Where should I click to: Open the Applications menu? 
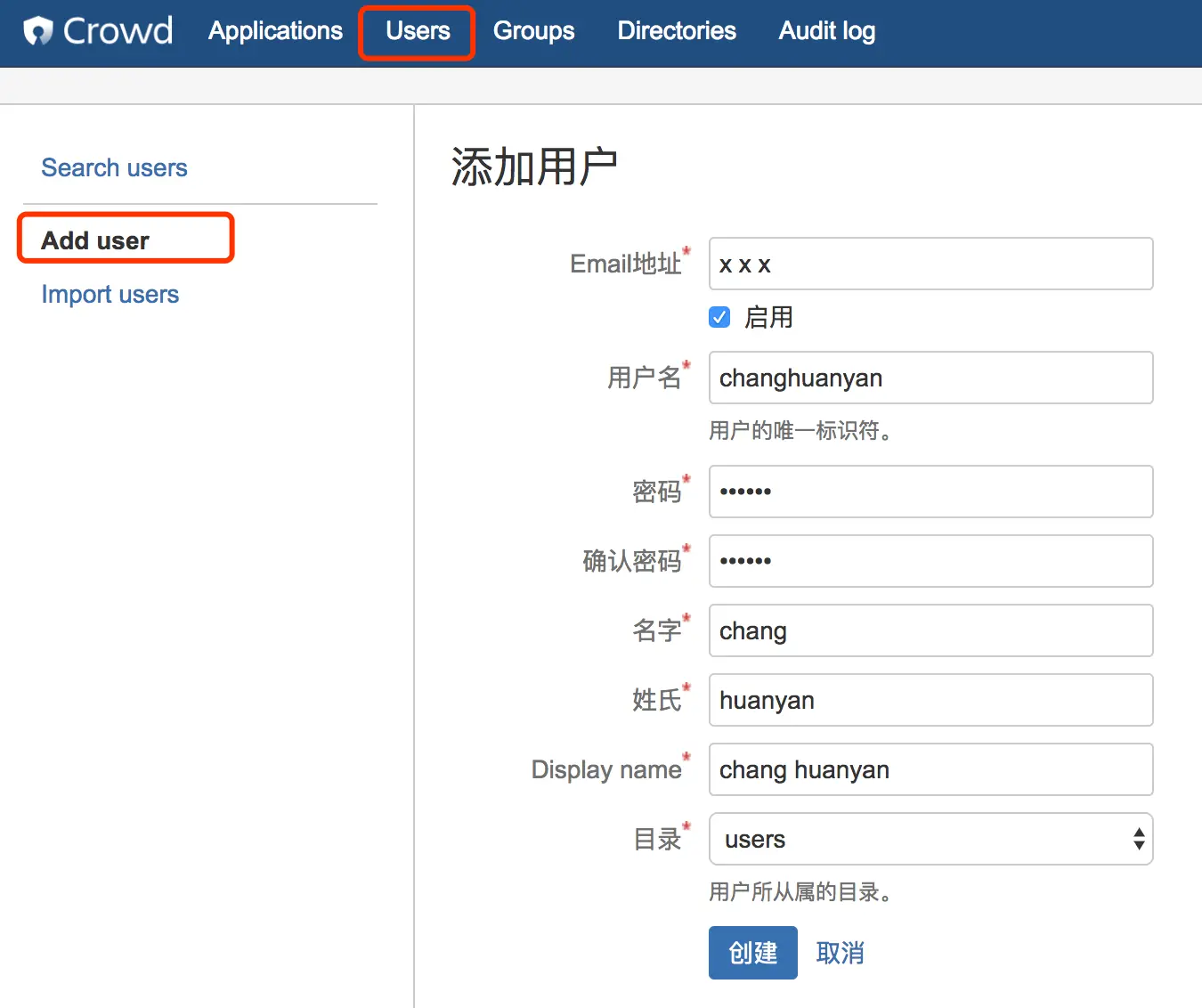coord(275,31)
